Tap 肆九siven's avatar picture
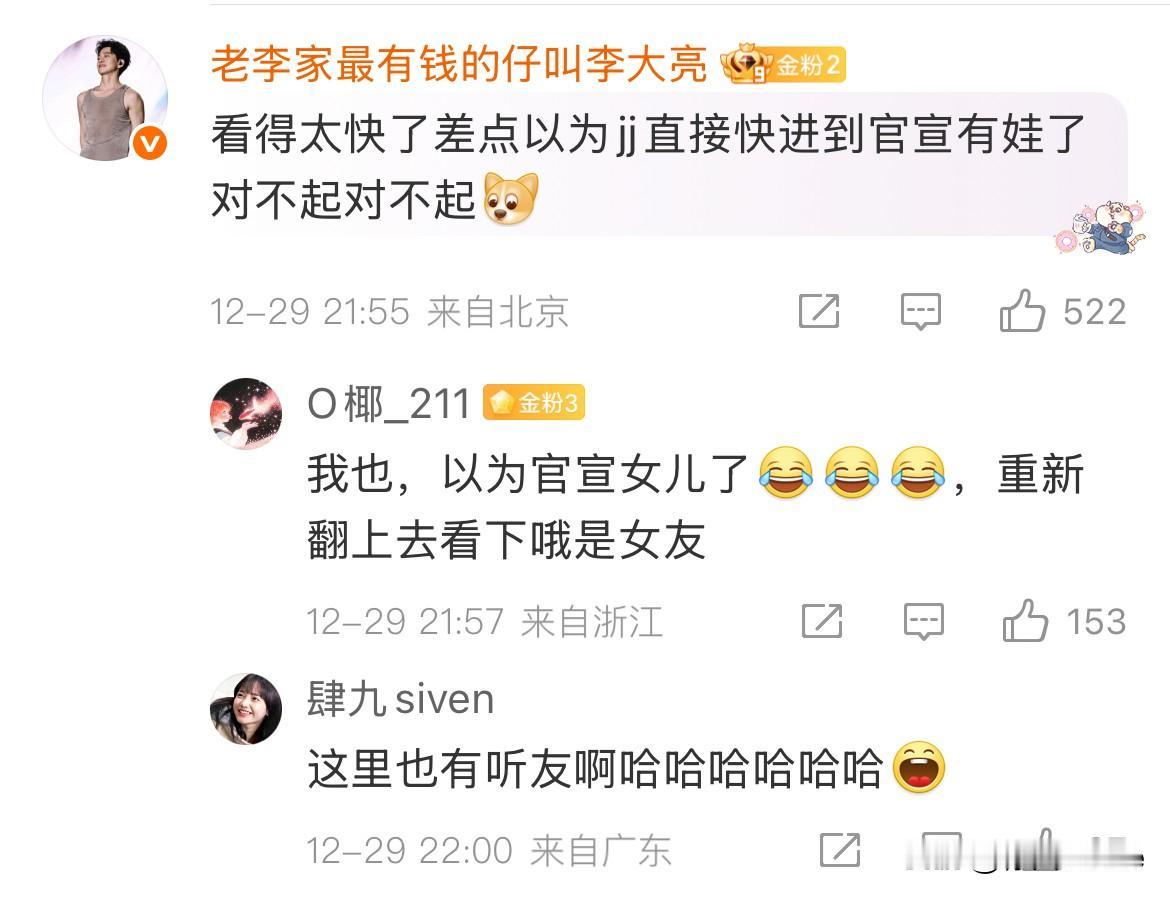1170x897 pixels. click(x=246, y=709)
